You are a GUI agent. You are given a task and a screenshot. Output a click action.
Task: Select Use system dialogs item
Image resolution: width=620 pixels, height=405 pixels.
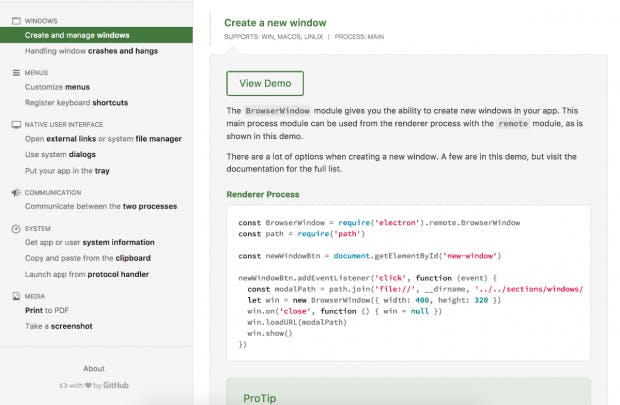point(60,155)
